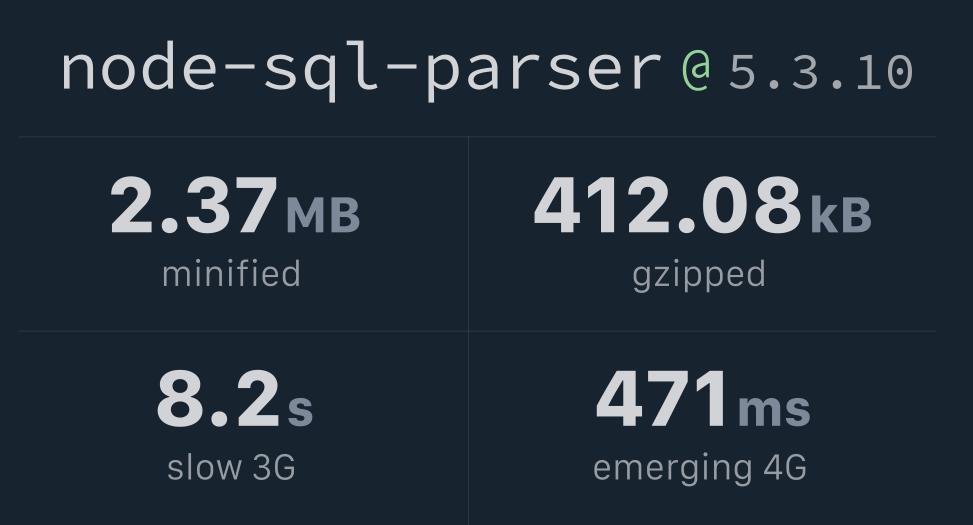Select the gzipped label
The width and height of the screenshot is (973, 525).
click(699, 276)
